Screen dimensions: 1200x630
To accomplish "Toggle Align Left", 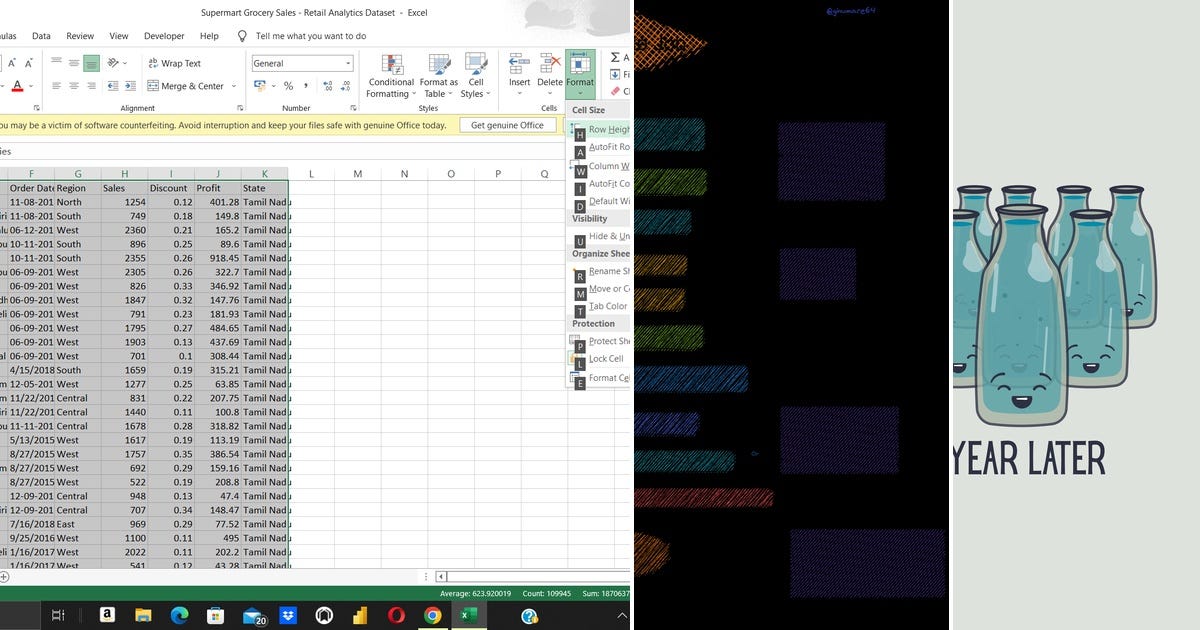I will point(58,86).
